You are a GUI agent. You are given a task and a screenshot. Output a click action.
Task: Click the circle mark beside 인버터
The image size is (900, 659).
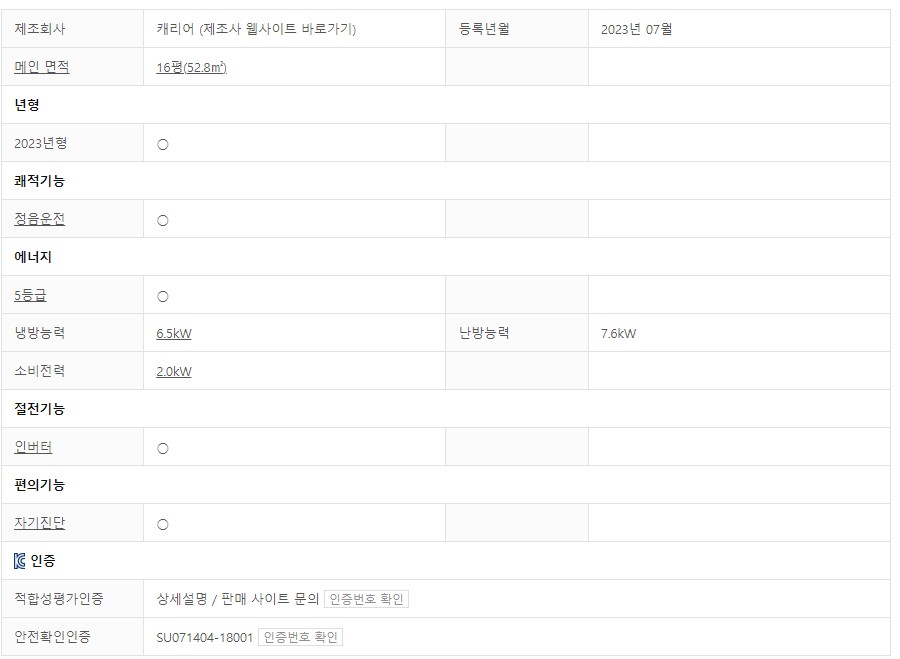(x=163, y=449)
